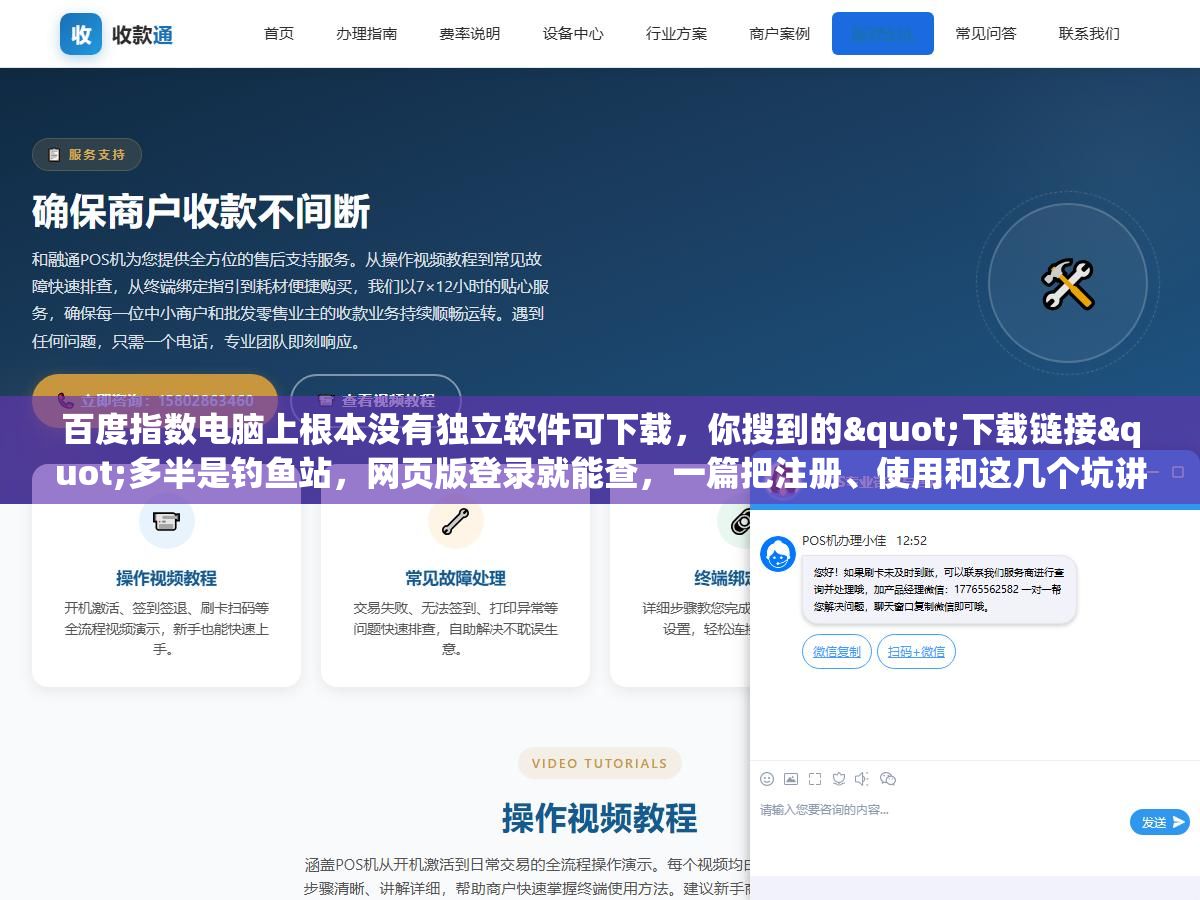Click the 查看视频教程 button
Image resolution: width=1200 pixels, height=900 pixels.
pyautogui.click(x=376, y=400)
